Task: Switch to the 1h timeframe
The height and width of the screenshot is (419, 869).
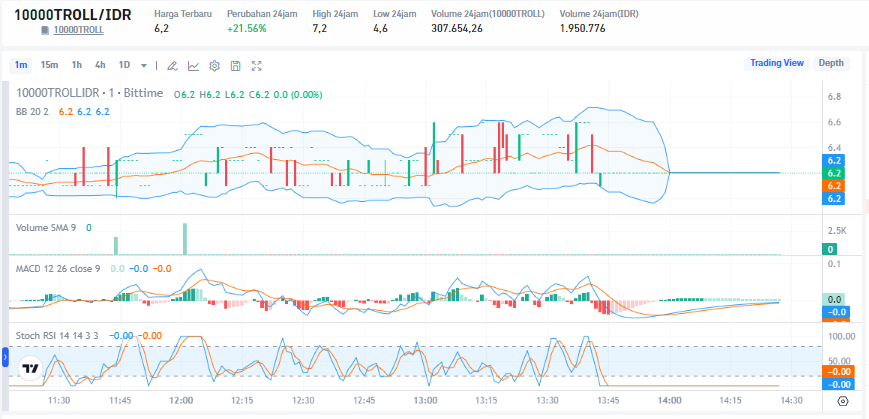Action: click(76, 65)
